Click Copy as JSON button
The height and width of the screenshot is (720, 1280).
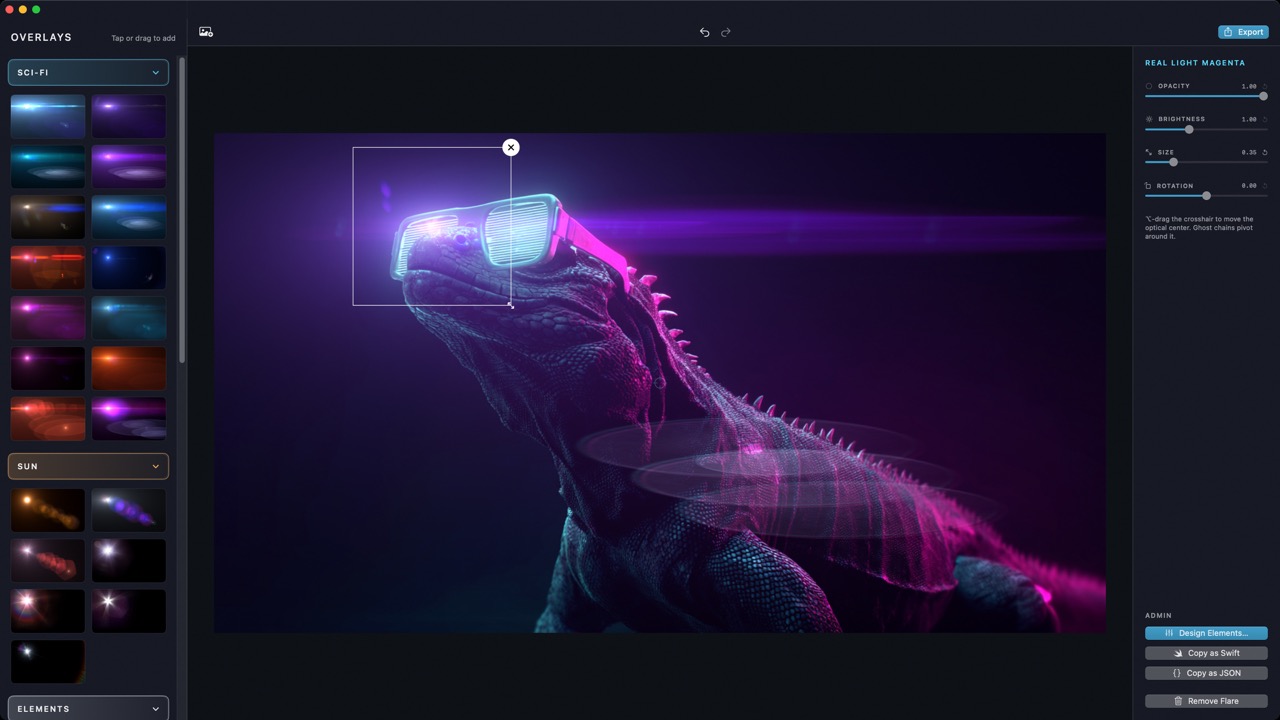click(x=1206, y=673)
